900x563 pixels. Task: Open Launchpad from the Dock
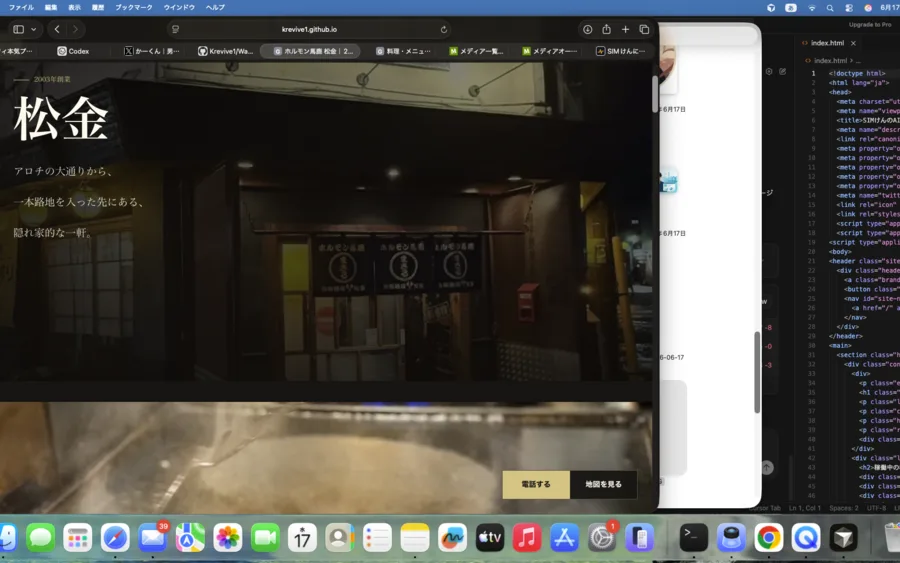(x=77, y=538)
